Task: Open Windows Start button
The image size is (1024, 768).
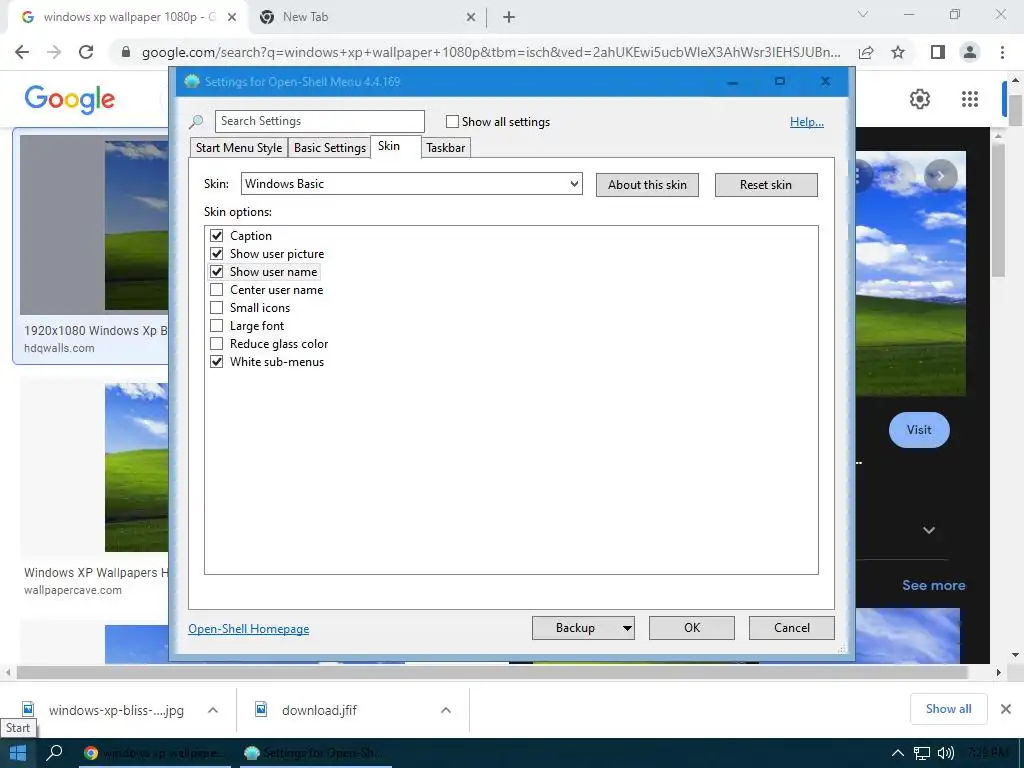Action: point(18,753)
